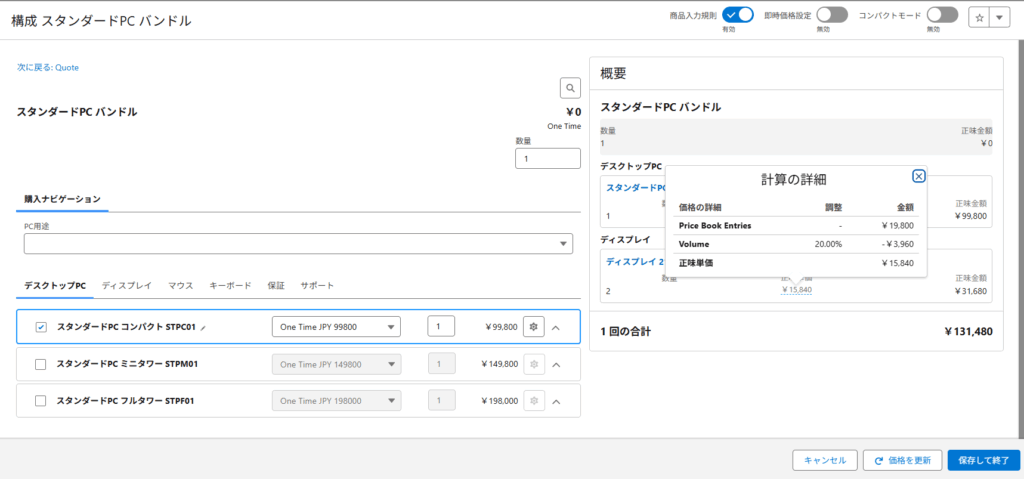This screenshot has height=479, width=1024.
Task: Open the One Time JPY 99800 dropdown
Action: 336,327
